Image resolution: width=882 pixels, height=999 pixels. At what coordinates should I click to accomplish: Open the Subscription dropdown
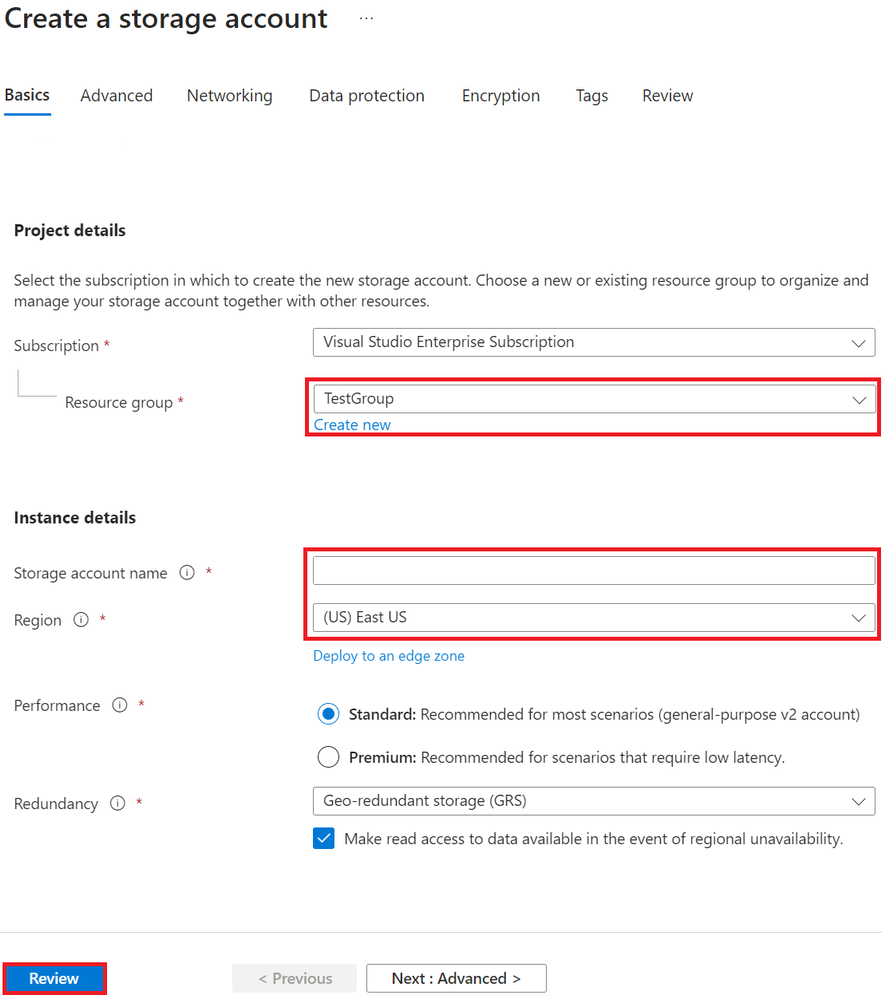pos(594,342)
